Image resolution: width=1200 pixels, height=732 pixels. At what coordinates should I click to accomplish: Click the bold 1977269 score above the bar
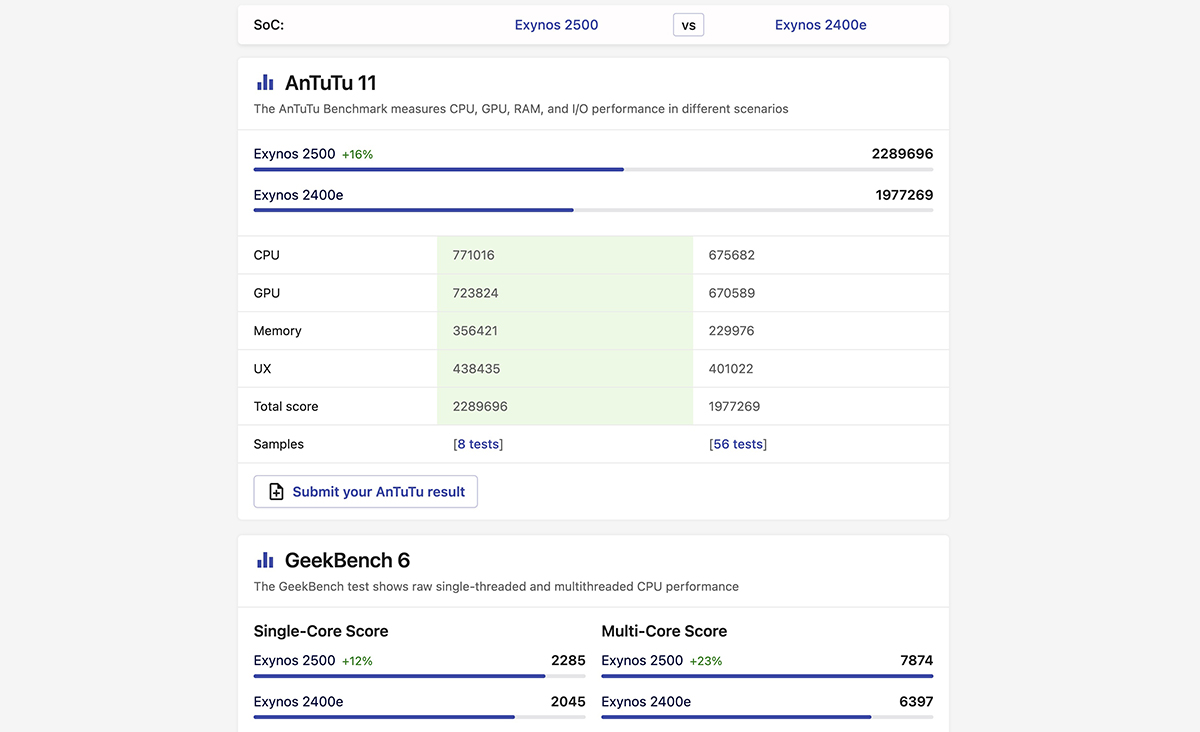pyautogui.click(x=904, y=195)
